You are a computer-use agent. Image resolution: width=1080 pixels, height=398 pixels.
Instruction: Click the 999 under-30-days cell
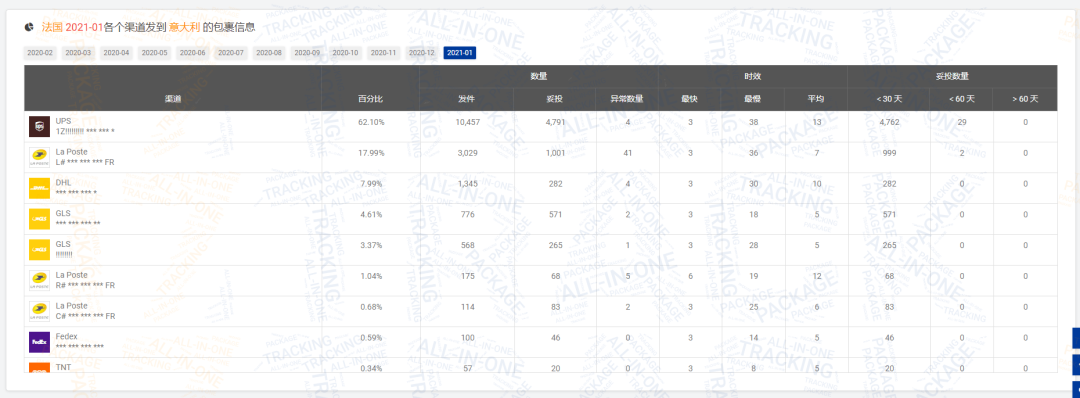(x=889, y=153)
